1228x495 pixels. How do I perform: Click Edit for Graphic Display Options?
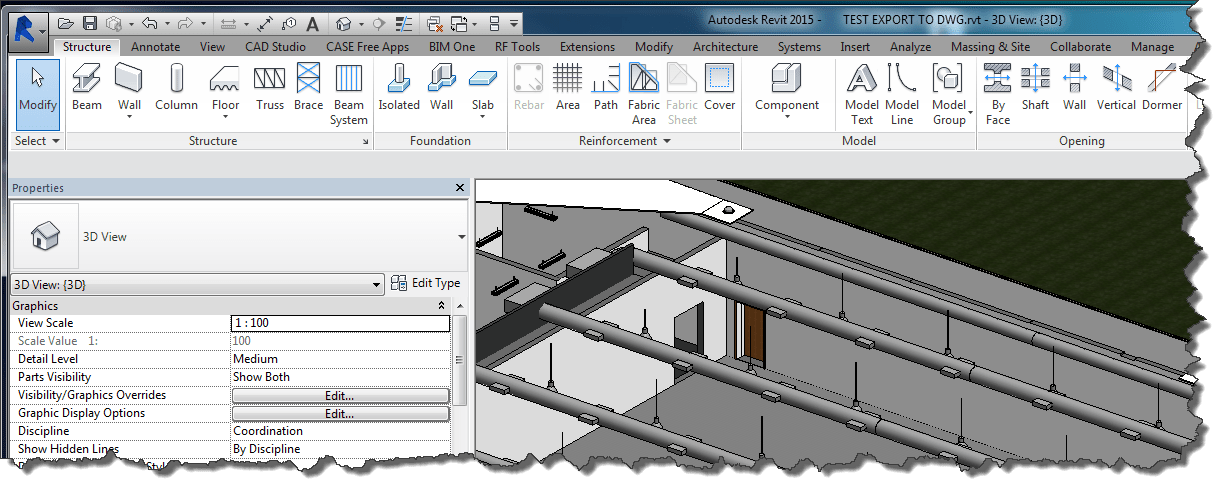(x=340, y=413)
